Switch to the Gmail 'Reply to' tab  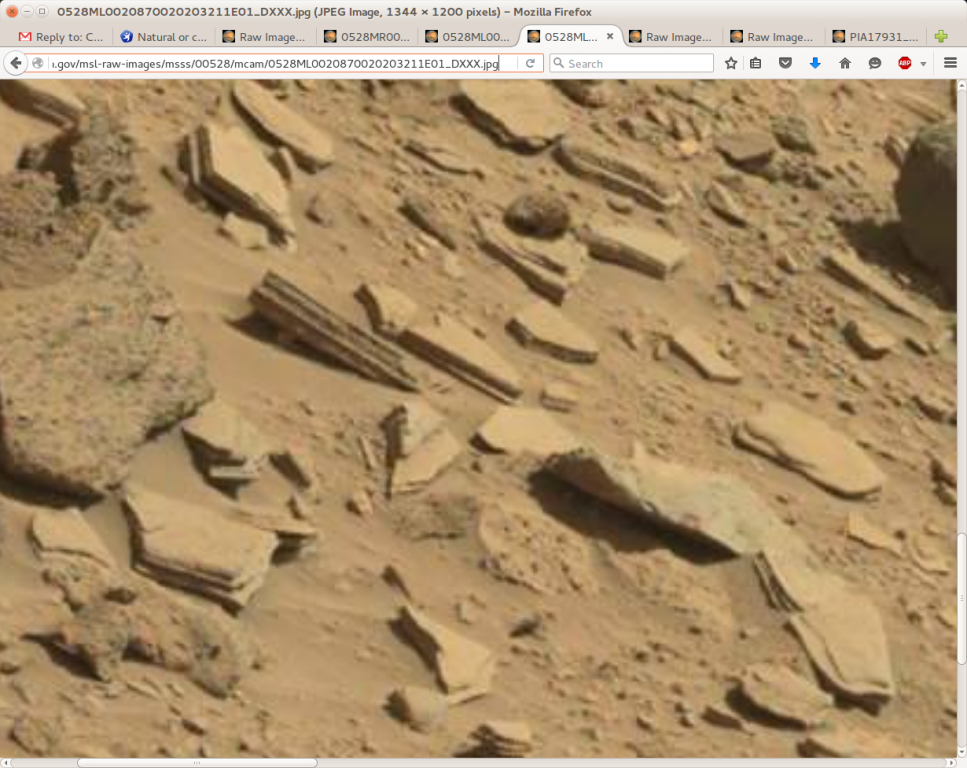[x=60, y=37]
